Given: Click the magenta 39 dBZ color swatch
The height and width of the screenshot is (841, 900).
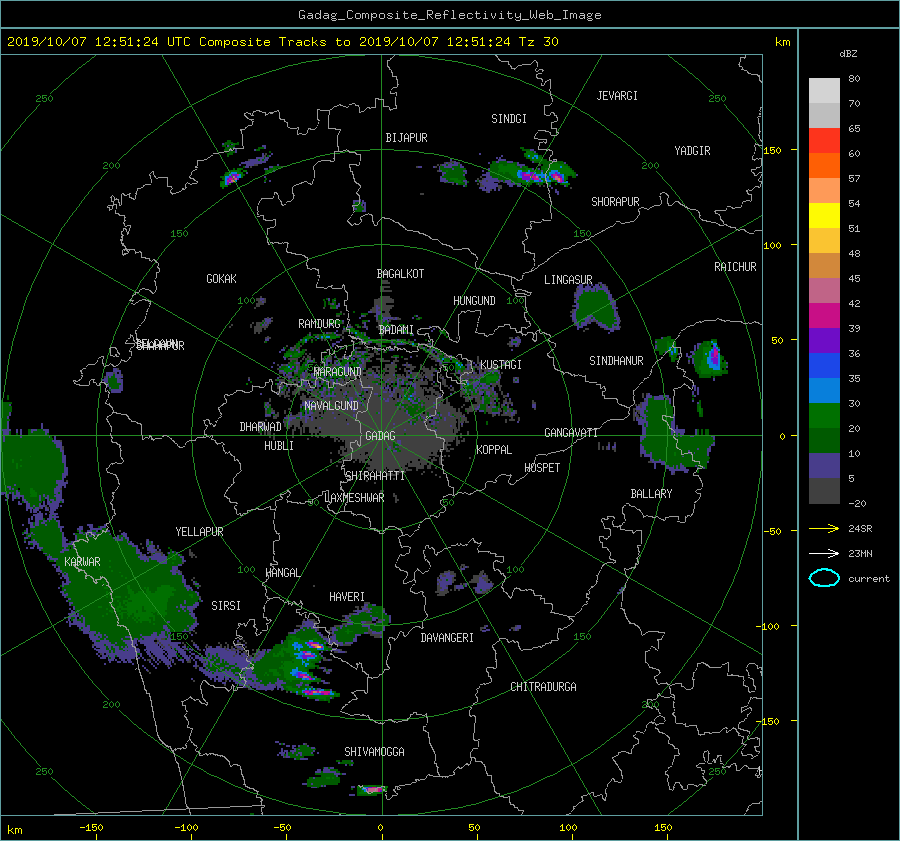Looking at the screenshot, I should [824, 316].
